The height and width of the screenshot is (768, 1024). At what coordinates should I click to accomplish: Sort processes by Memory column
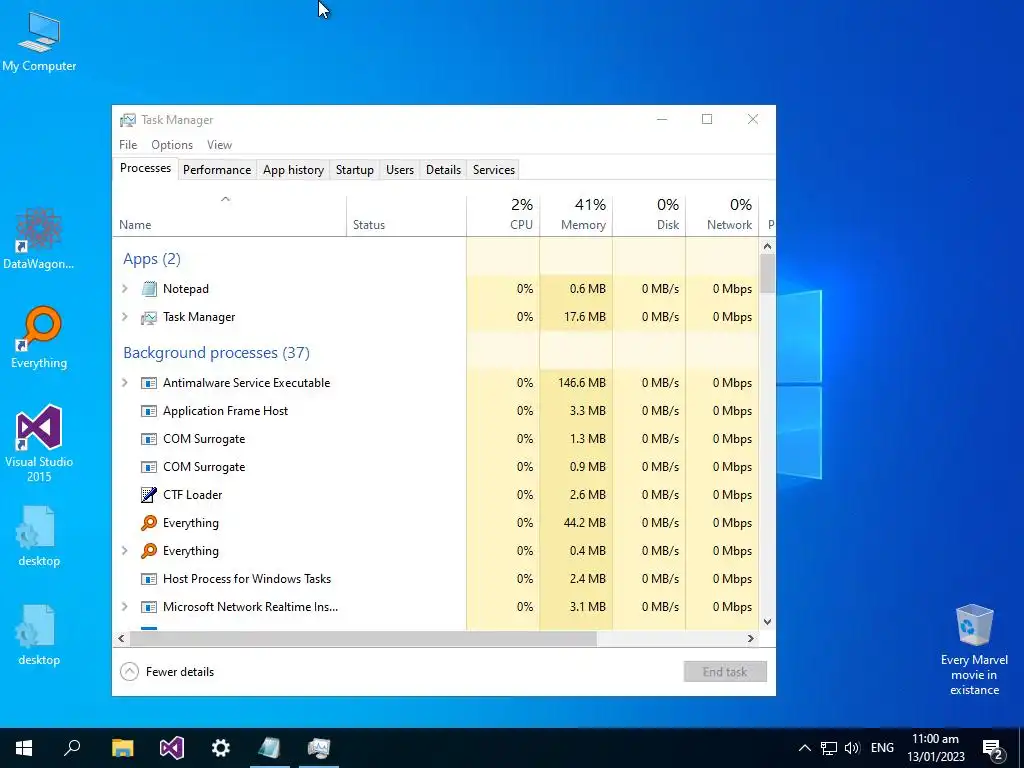pos(576,216)
